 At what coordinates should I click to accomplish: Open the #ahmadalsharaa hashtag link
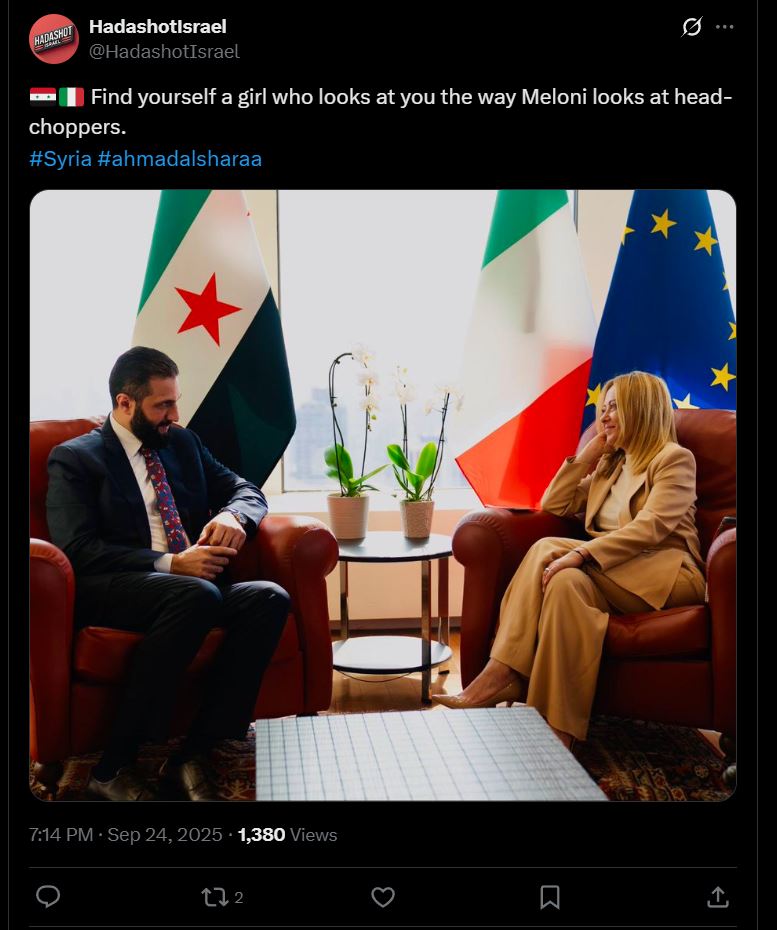pyautogui.click(x=180, y=159)
